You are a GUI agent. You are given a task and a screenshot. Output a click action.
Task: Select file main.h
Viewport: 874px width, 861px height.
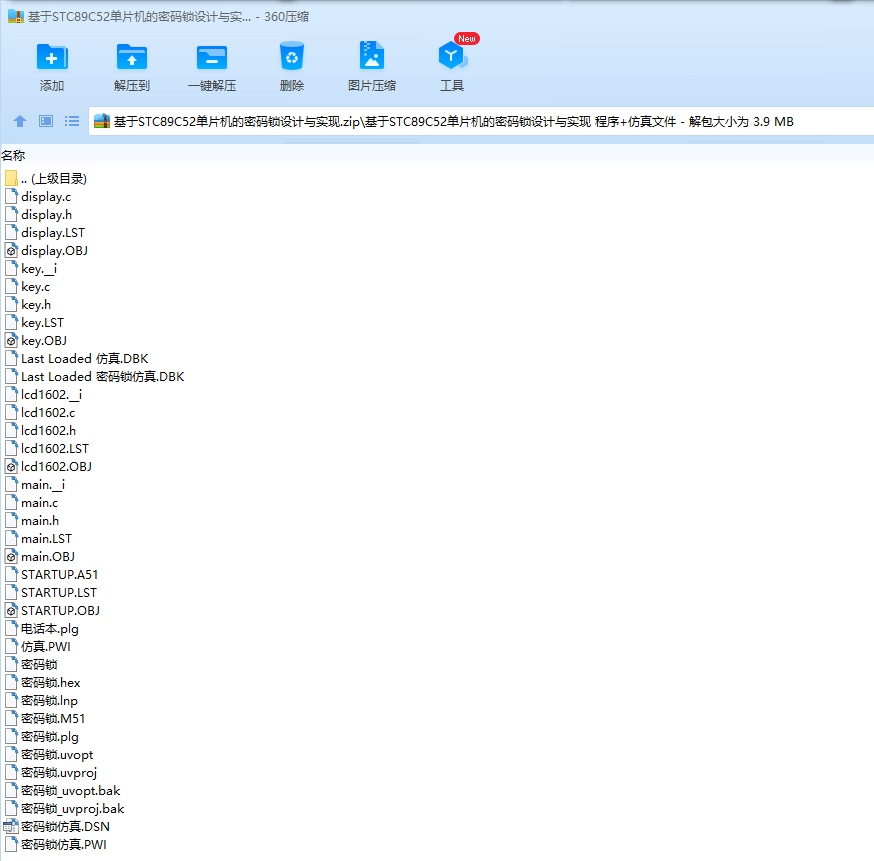(40, 521)
